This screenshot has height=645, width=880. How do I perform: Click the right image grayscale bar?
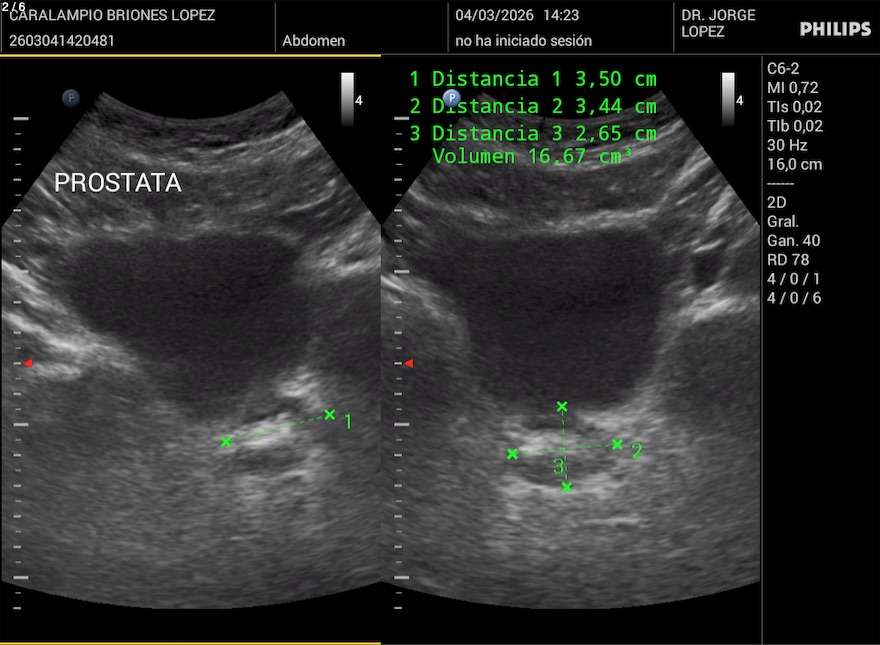tap(728, 99)
